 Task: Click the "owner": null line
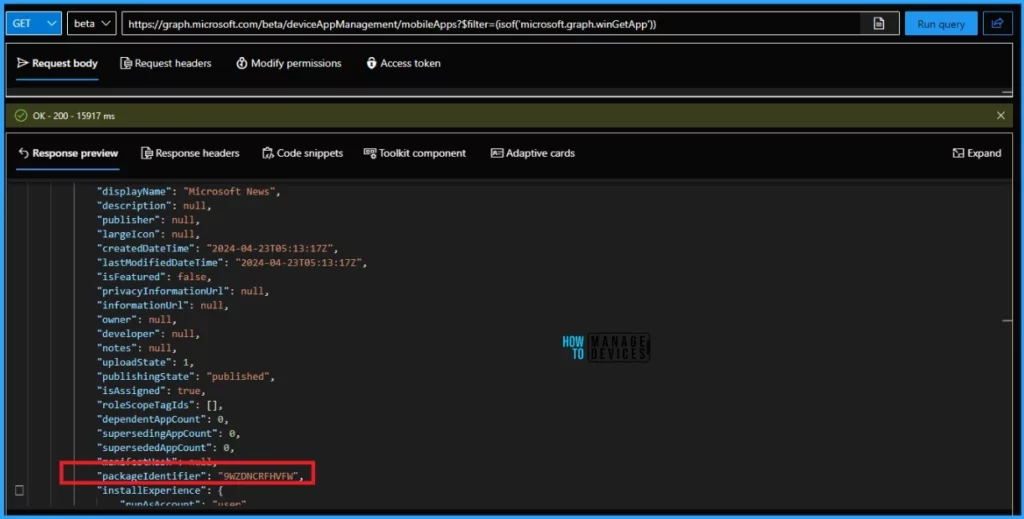[137, 320]
